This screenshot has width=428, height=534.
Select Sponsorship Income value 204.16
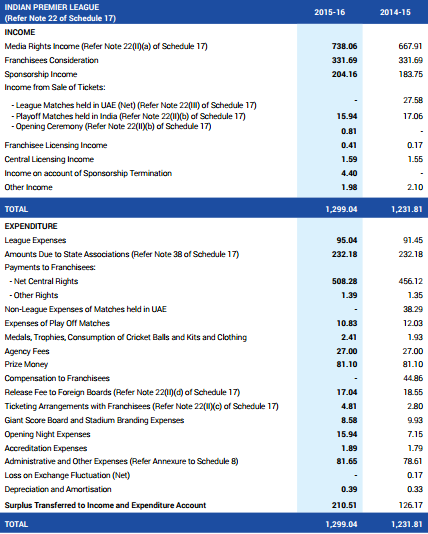344,74
